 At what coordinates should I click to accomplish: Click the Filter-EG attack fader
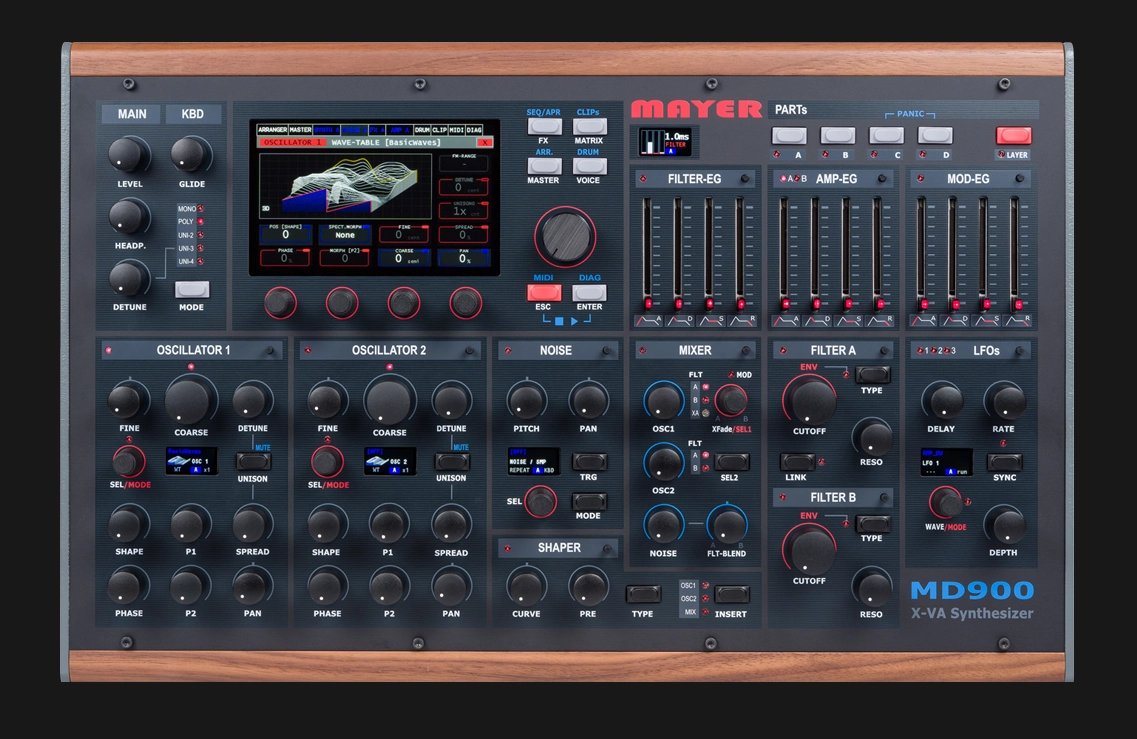pyautogui.click(x=648, y=254)
